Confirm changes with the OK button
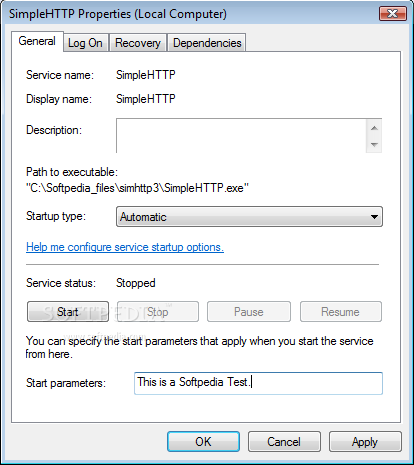Screen dimensions: 414x465 click(203, 442)
